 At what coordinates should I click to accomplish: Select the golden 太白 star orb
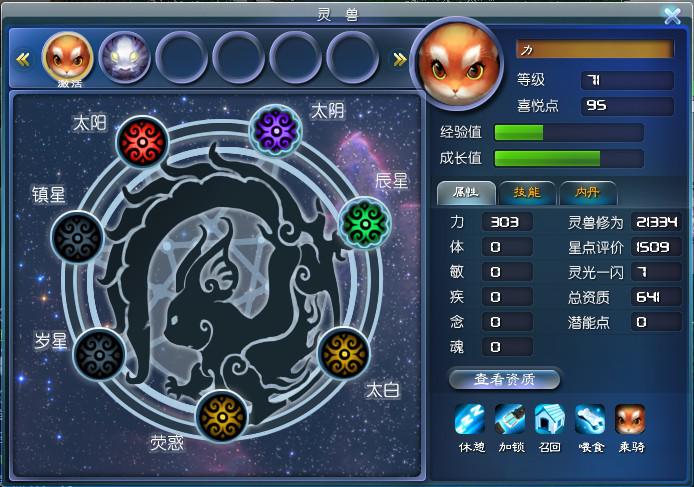click(x=344, y=354)
